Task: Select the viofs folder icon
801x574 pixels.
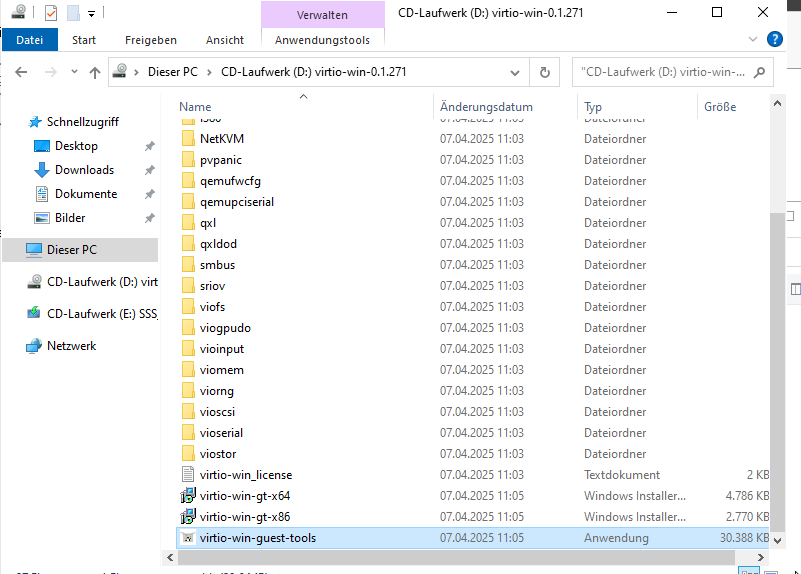Action: pyautogui.click(x=188, y=307)
